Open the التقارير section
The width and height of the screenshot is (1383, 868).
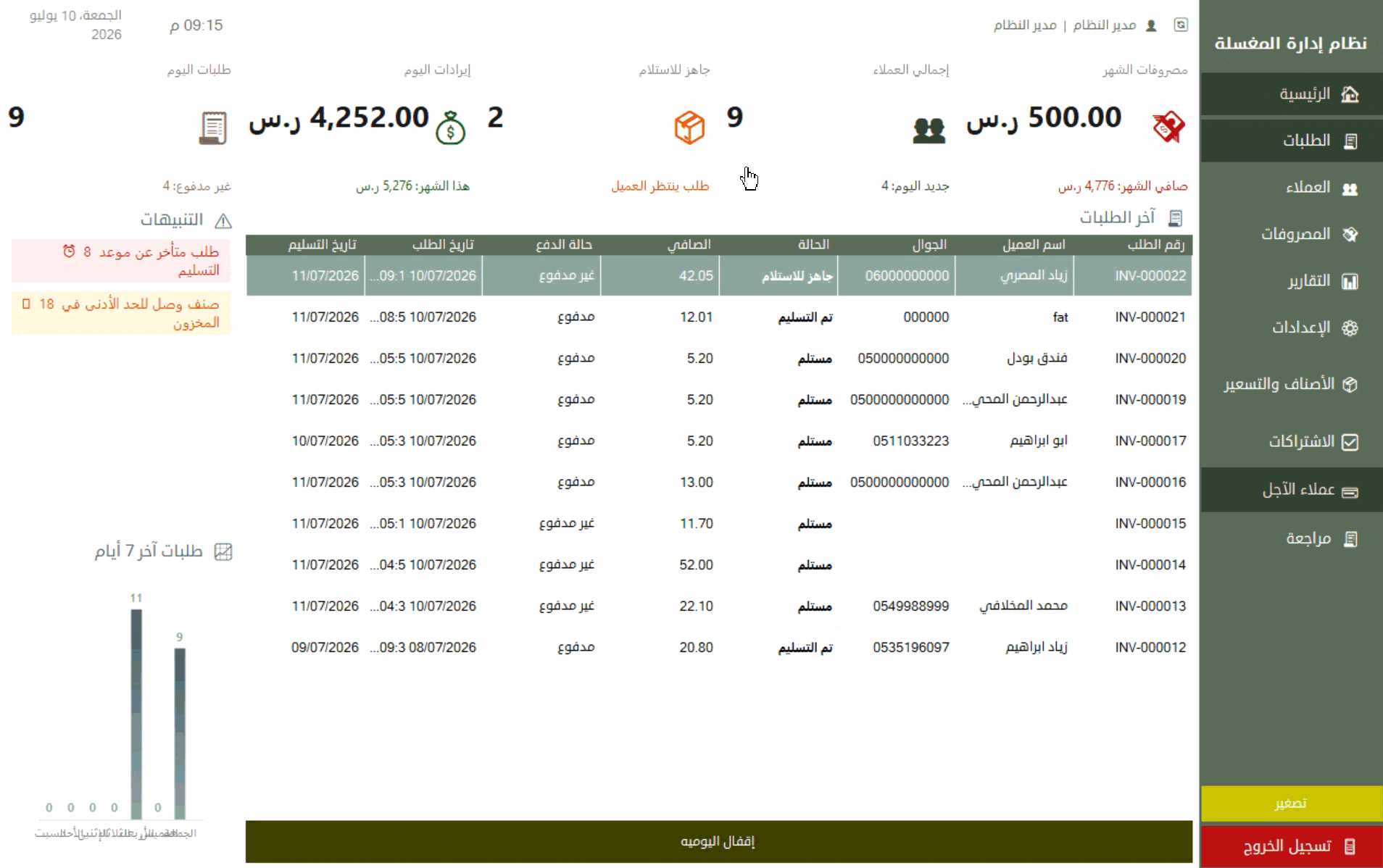pyautogui.click(x=1291, y=281)
